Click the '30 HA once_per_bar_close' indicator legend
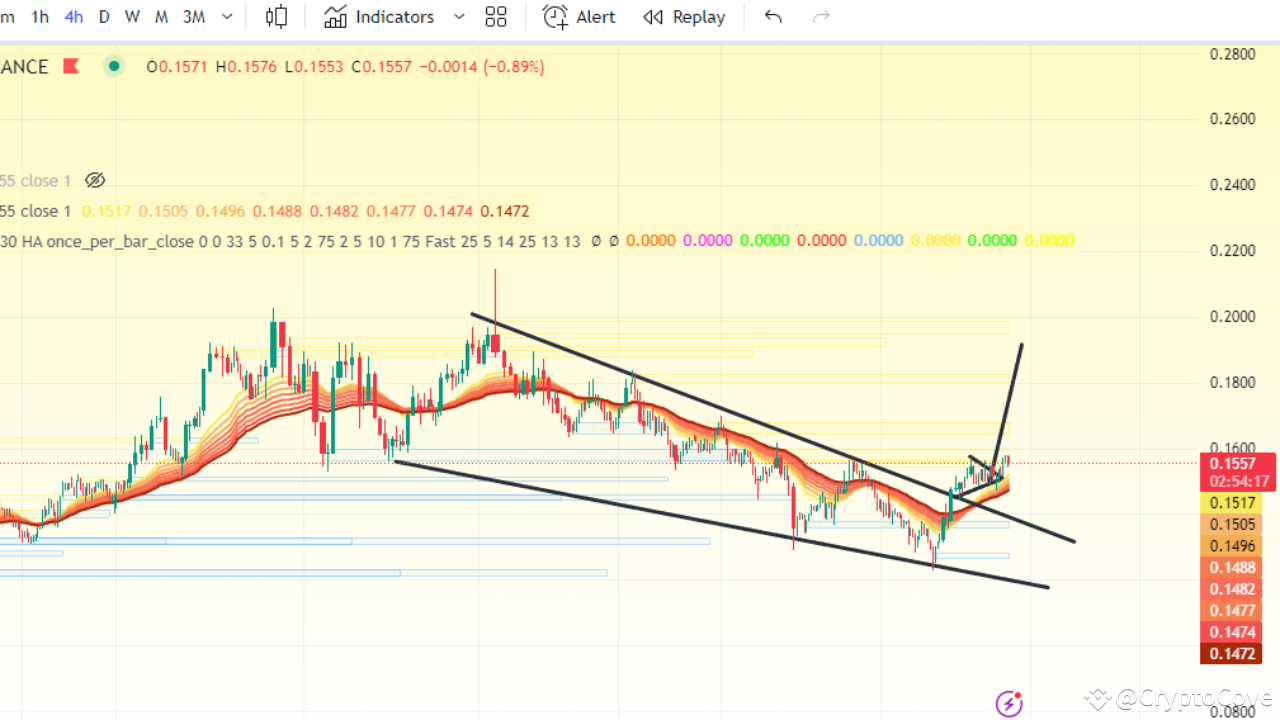 point(100,241)
